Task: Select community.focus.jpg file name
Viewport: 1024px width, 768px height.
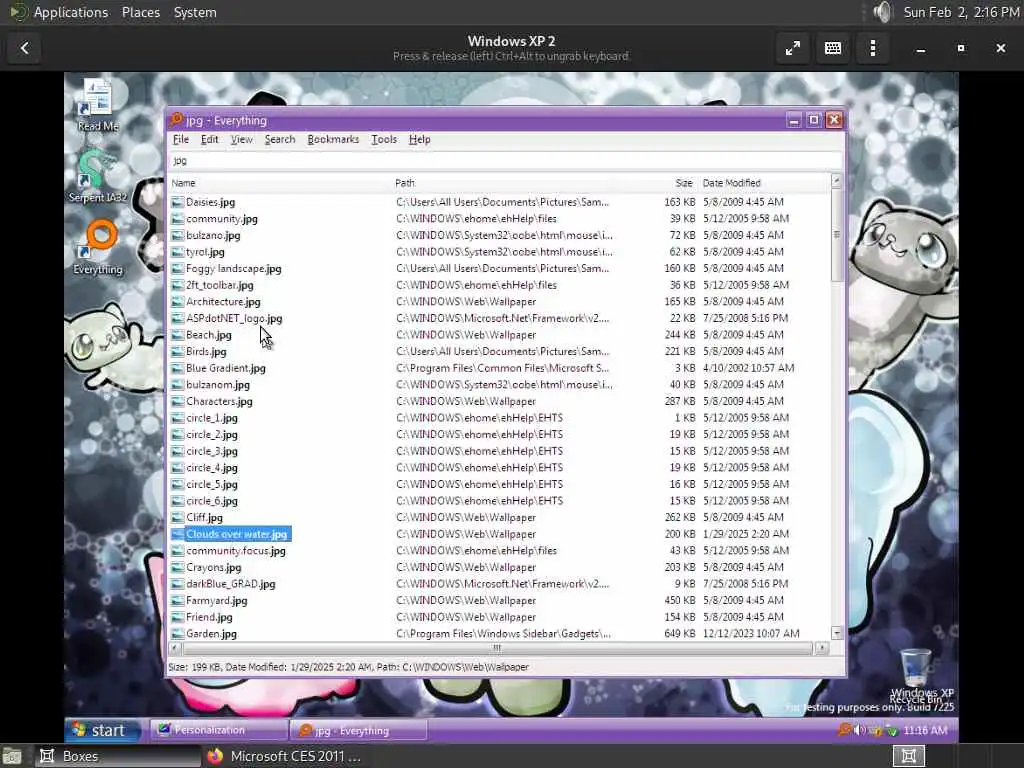Action: pyautogui.click(x=236, y=551)
